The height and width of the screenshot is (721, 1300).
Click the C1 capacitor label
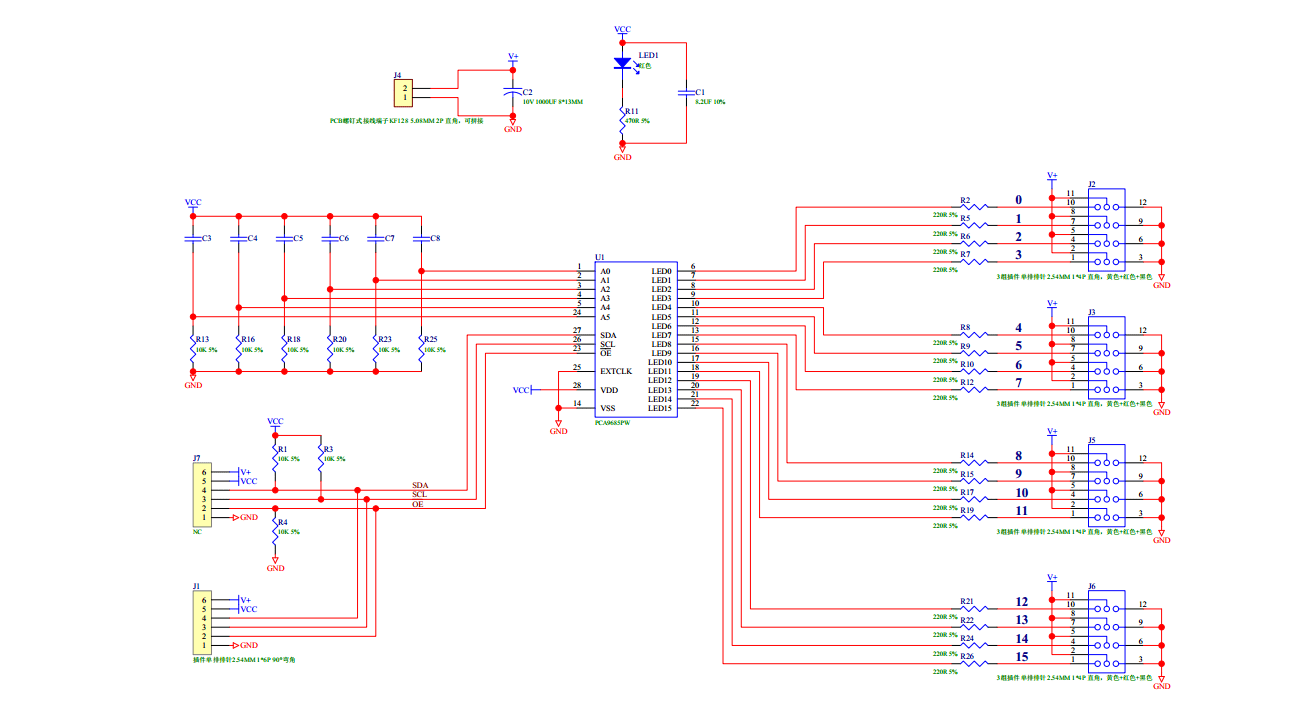tap(700, 92)
